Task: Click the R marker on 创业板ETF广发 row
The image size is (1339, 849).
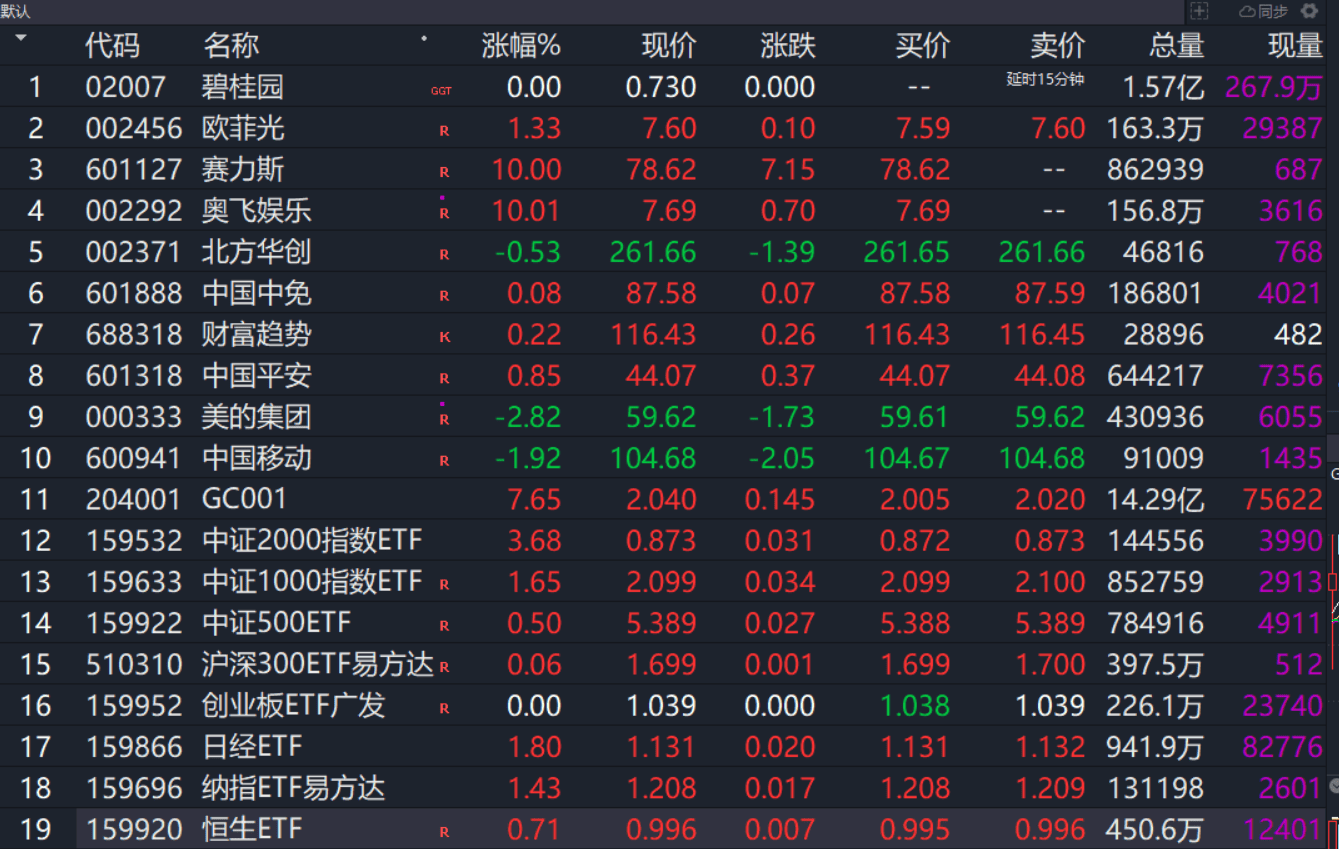Action: click(444, 708)
